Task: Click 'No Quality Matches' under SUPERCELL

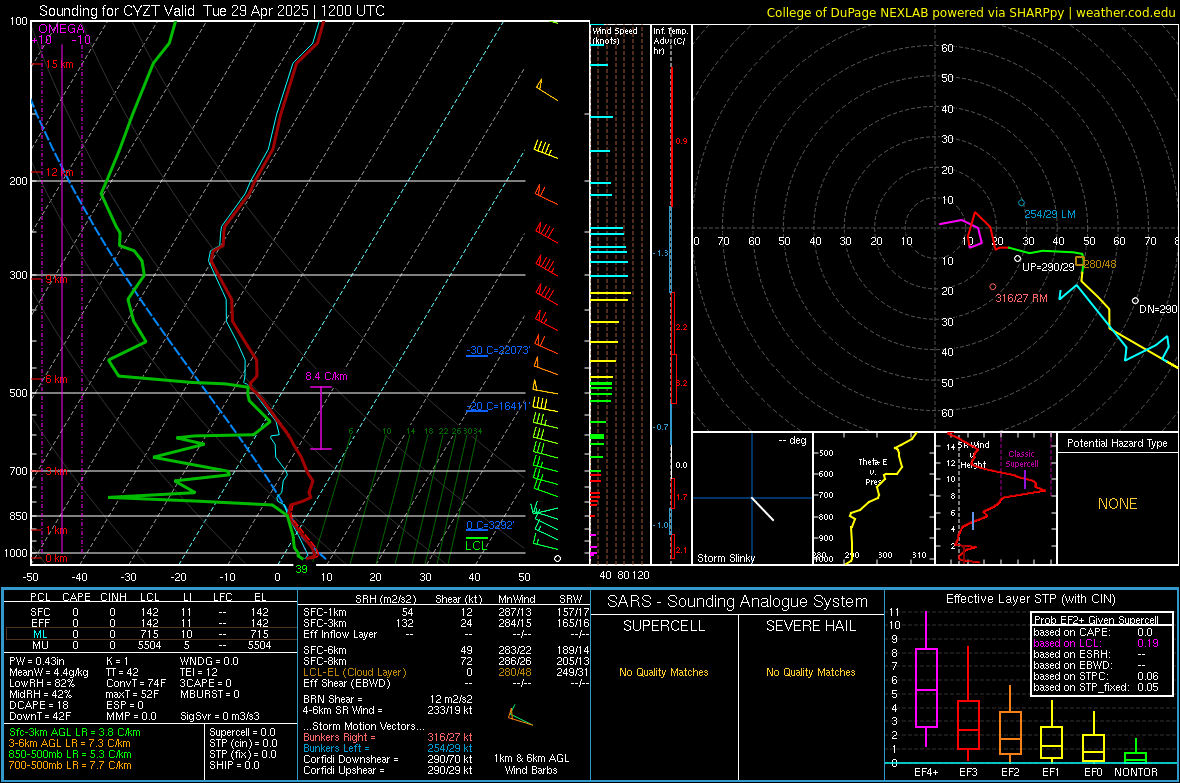Action: [664, 672]
